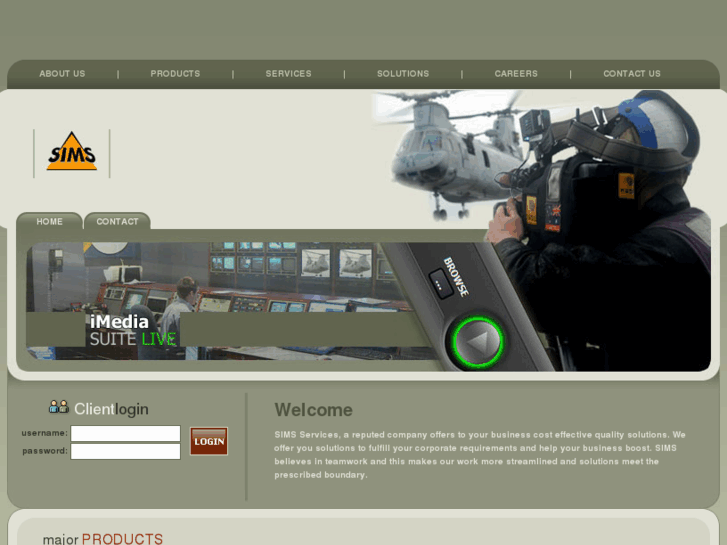Focus the password input field
727x545 pixels.
pyautogui.click(x=126, y=451)
